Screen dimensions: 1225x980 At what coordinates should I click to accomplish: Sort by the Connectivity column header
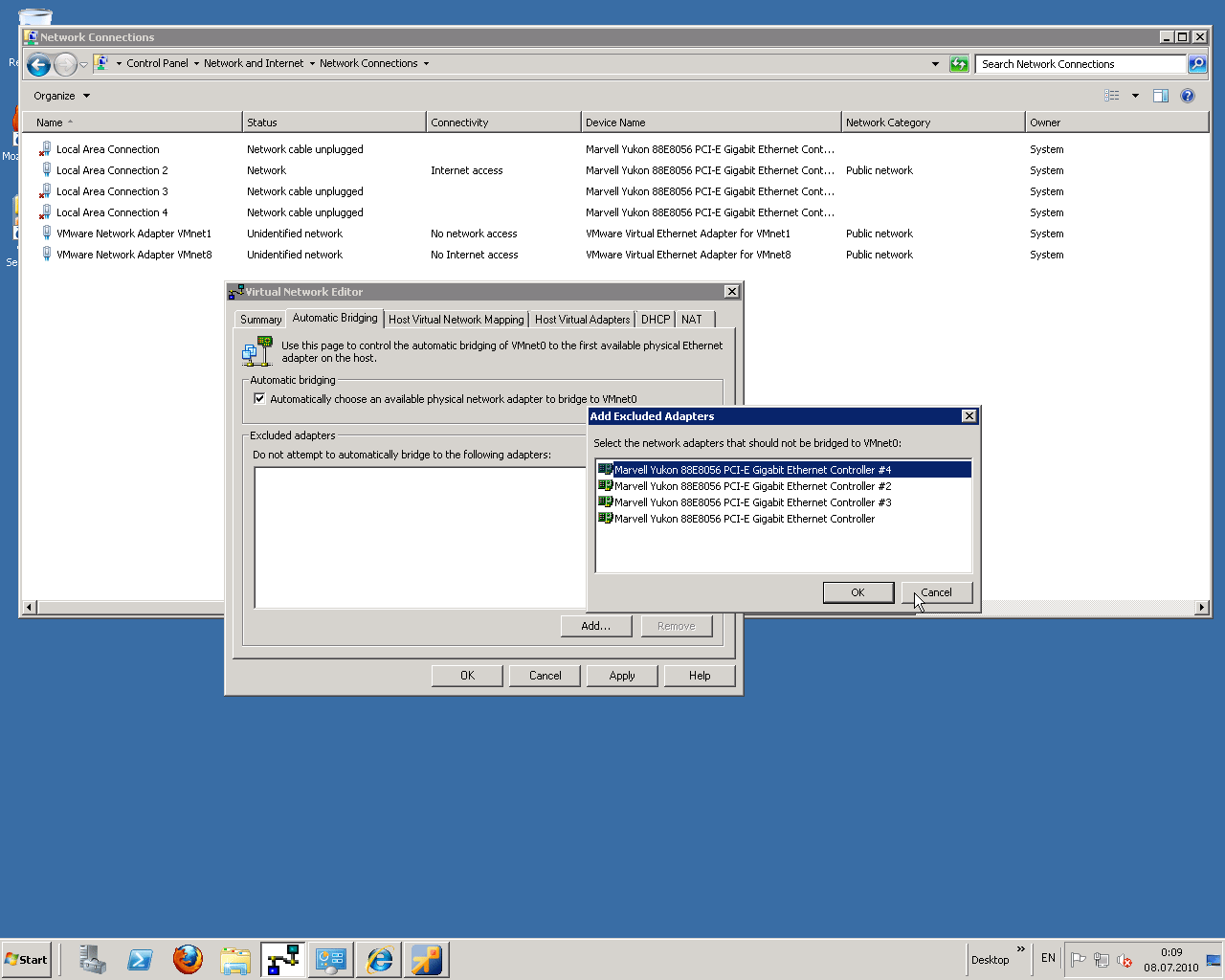[x=503, y=122]
